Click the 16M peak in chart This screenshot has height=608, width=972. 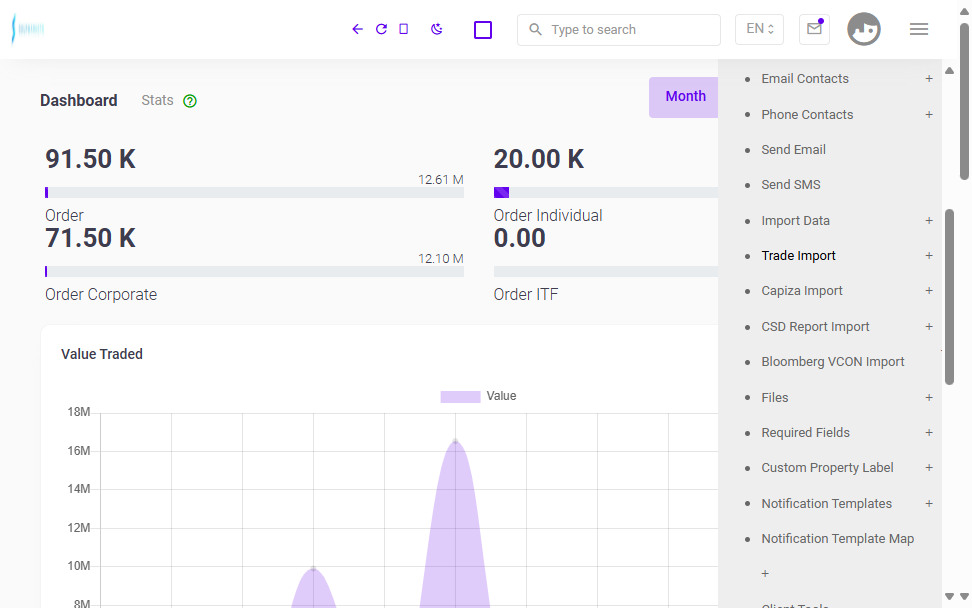pos(456,441)
